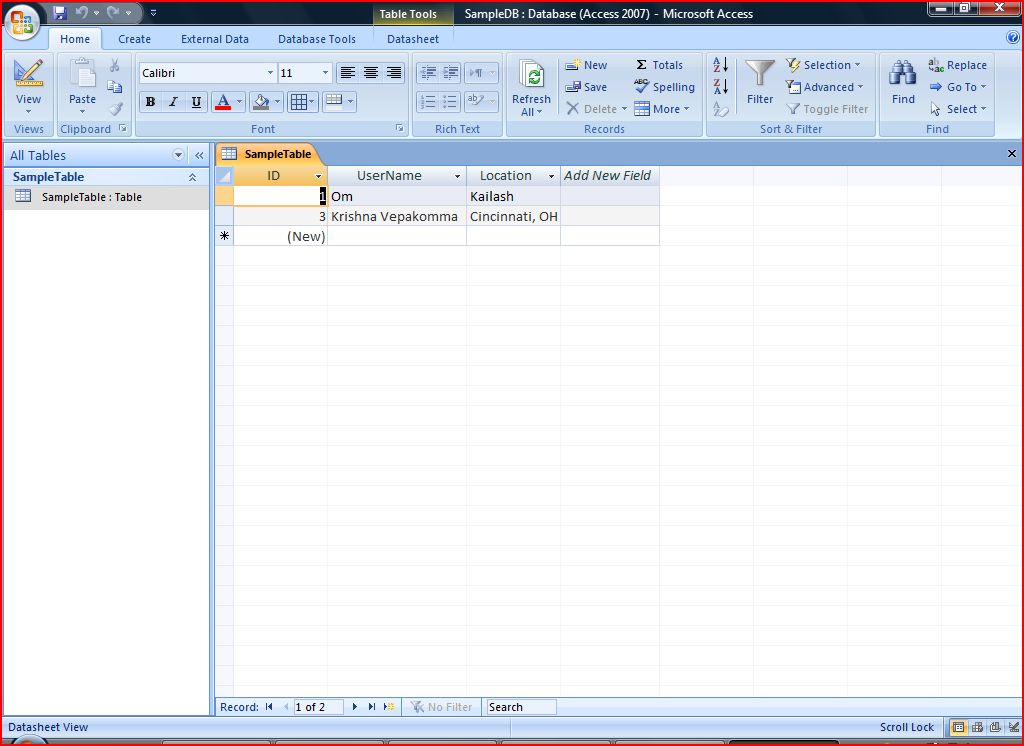The width and height of the screenshot is (1024, 746).
Task: Open the Location column filter dropdown arrow
Action: (551, 176)
